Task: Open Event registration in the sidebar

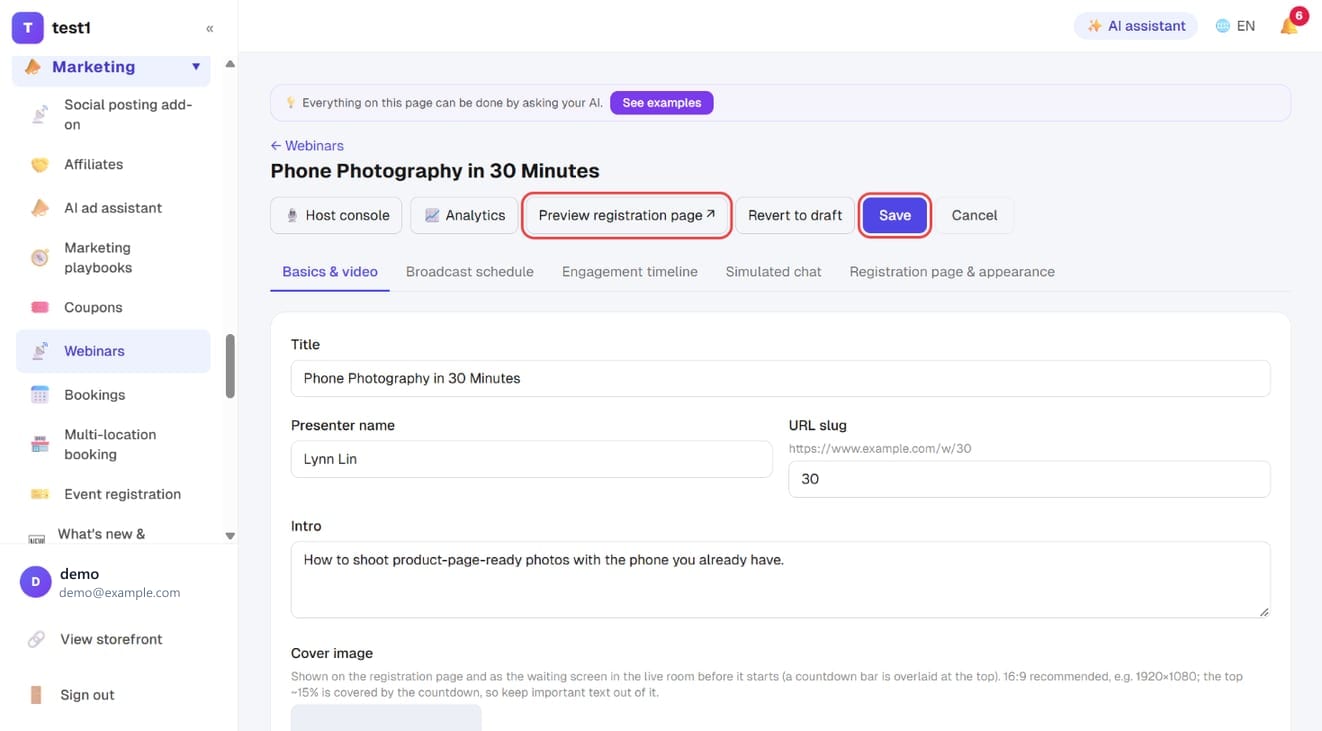Action: pyautogui.click(x=113, y=494)
